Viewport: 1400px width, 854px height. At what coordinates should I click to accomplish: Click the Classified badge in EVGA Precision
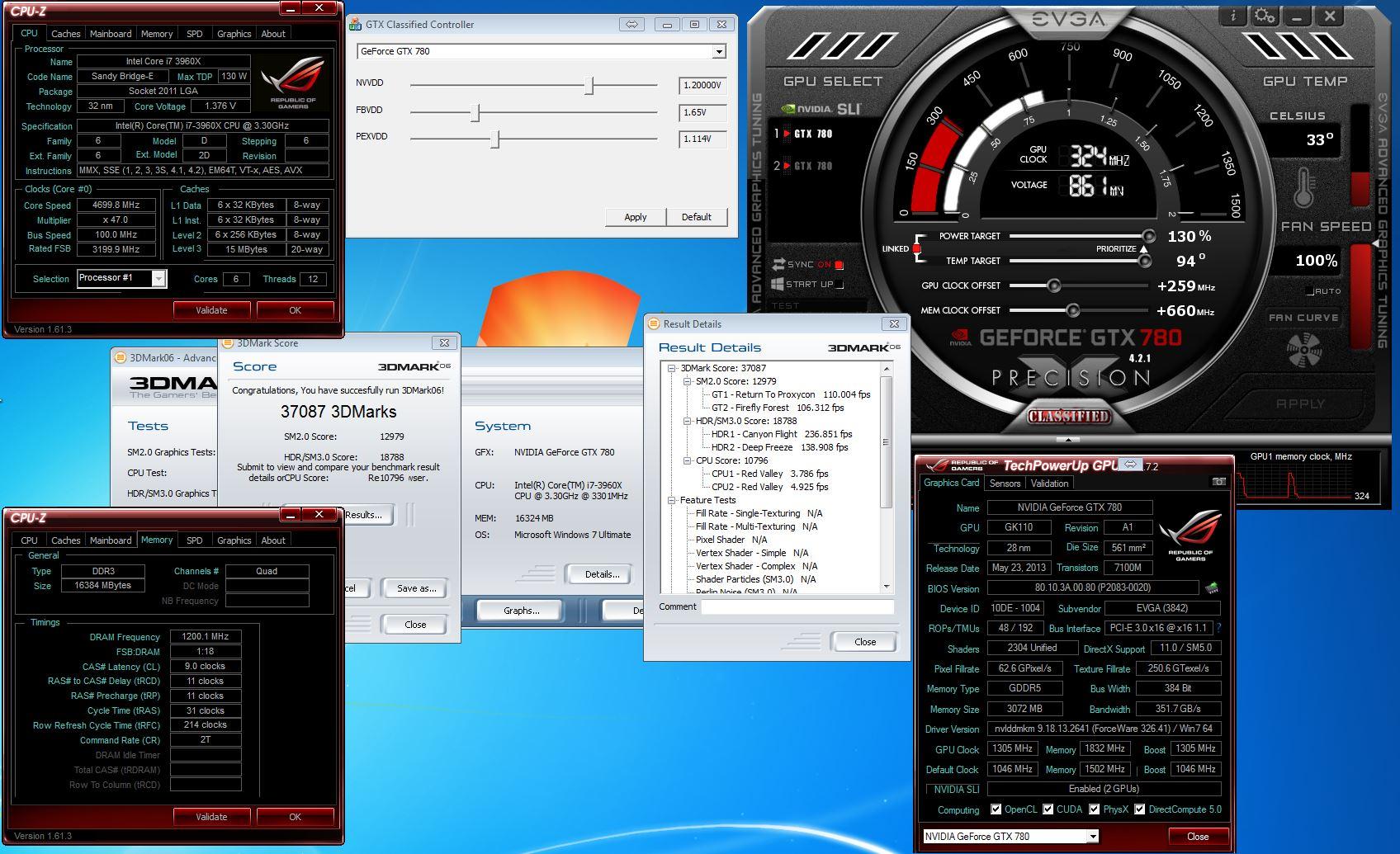(1068, 417)
